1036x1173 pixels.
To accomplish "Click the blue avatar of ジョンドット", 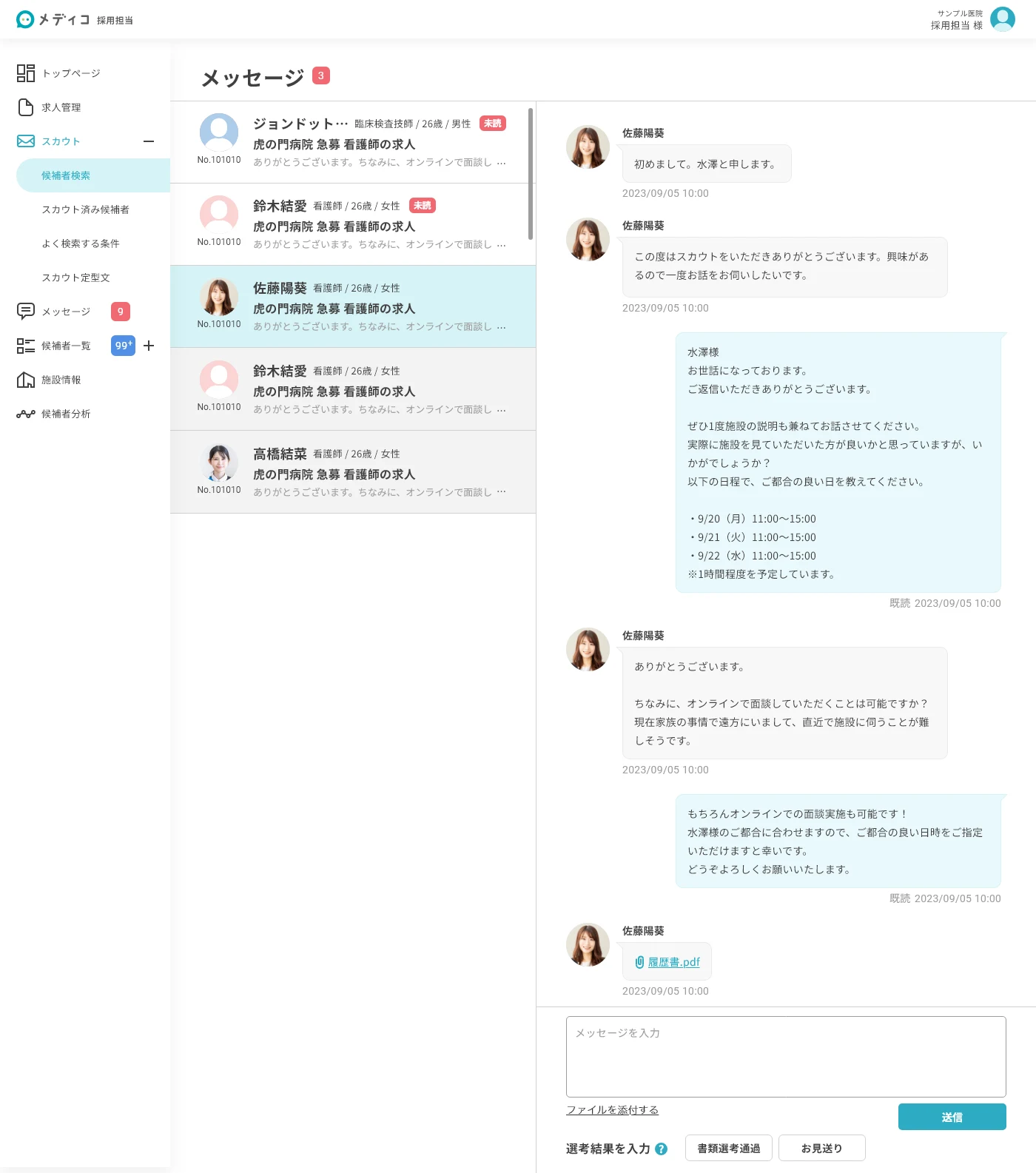I will click(x=219, y=132).
